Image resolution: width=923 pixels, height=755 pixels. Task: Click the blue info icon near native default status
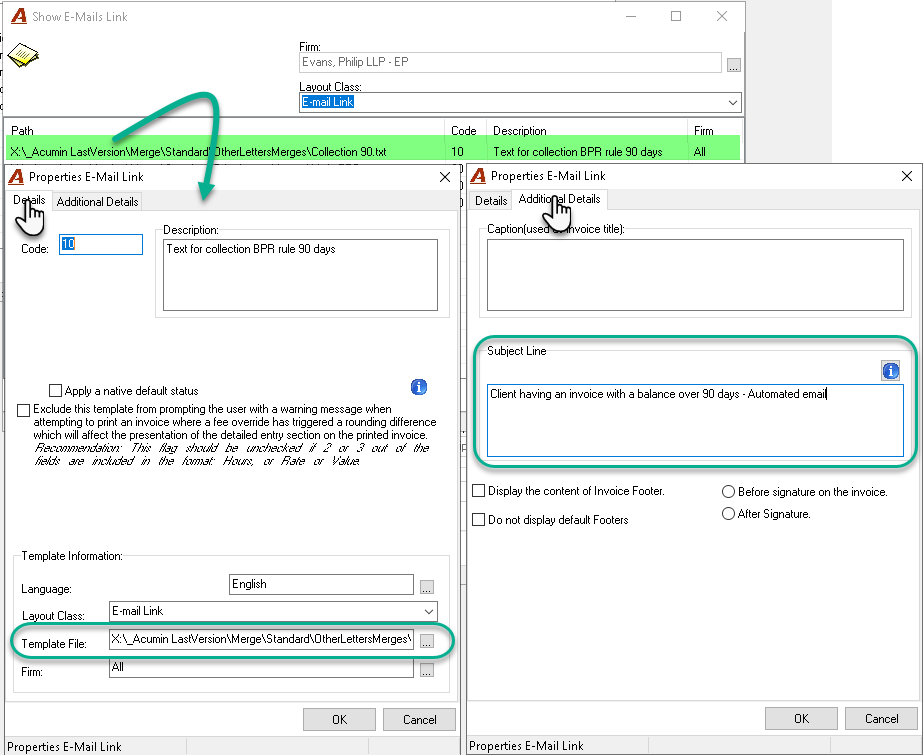(x=419, y=387)
